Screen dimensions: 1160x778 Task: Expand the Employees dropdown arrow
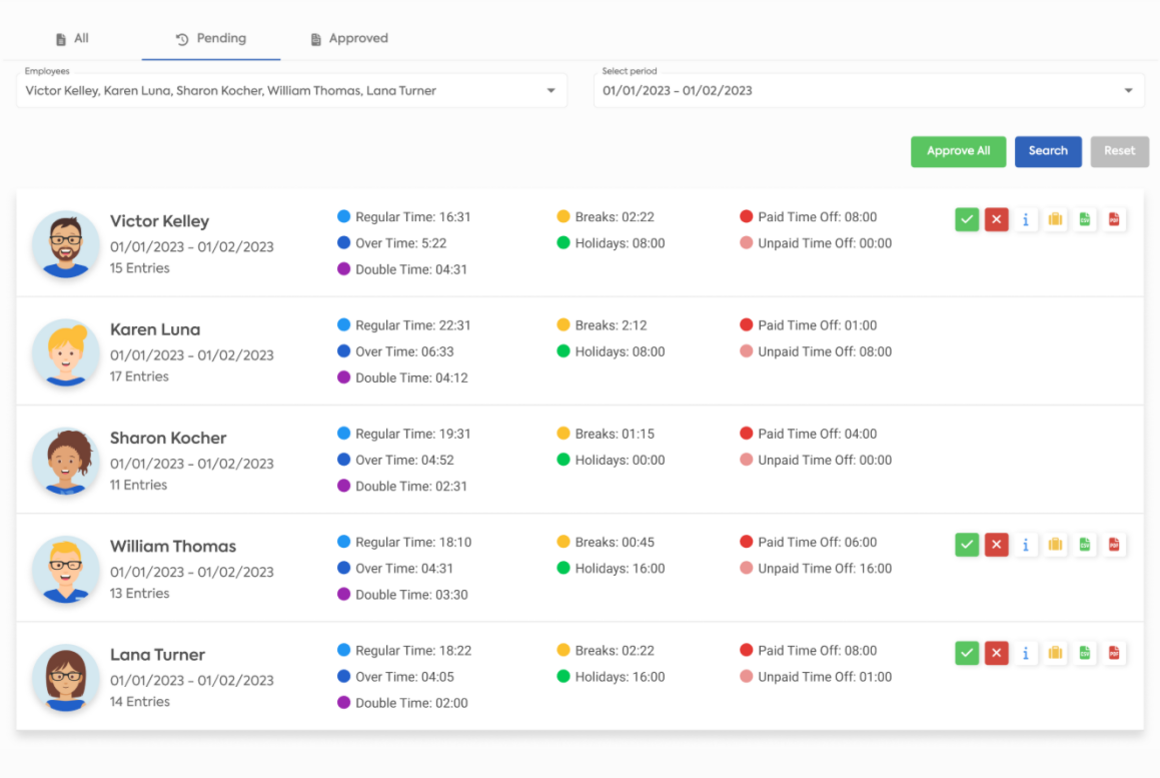[x=551, y=91]
